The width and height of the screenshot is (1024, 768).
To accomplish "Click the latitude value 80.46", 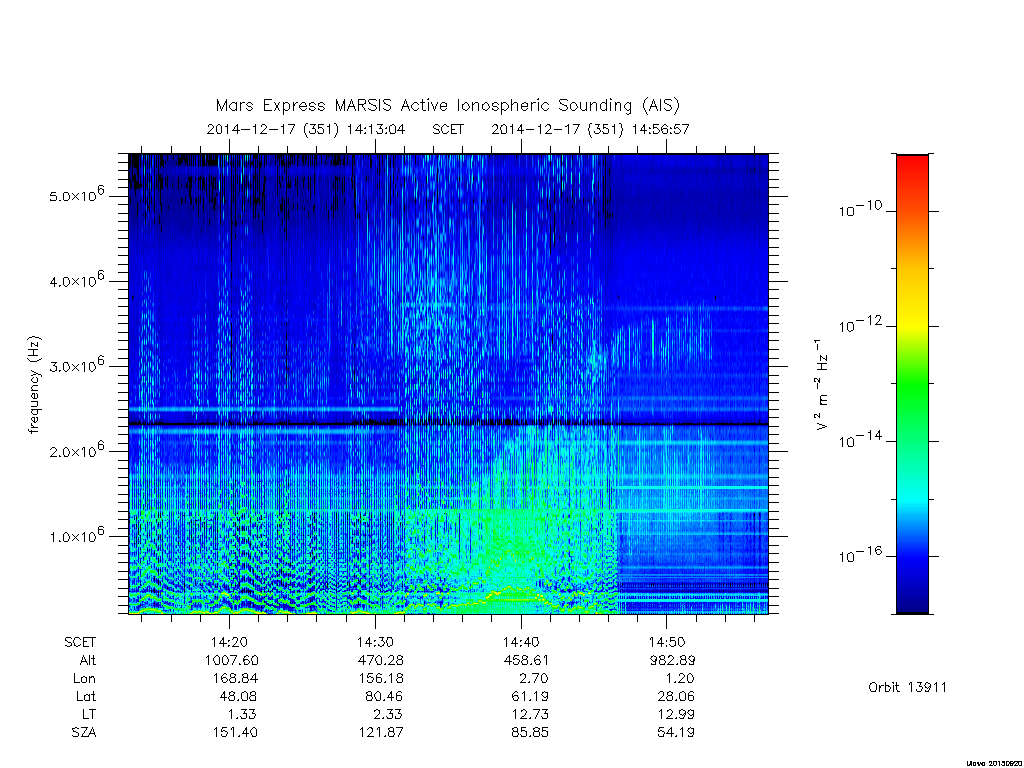I will pyautogui.click(x=383, y=696).
